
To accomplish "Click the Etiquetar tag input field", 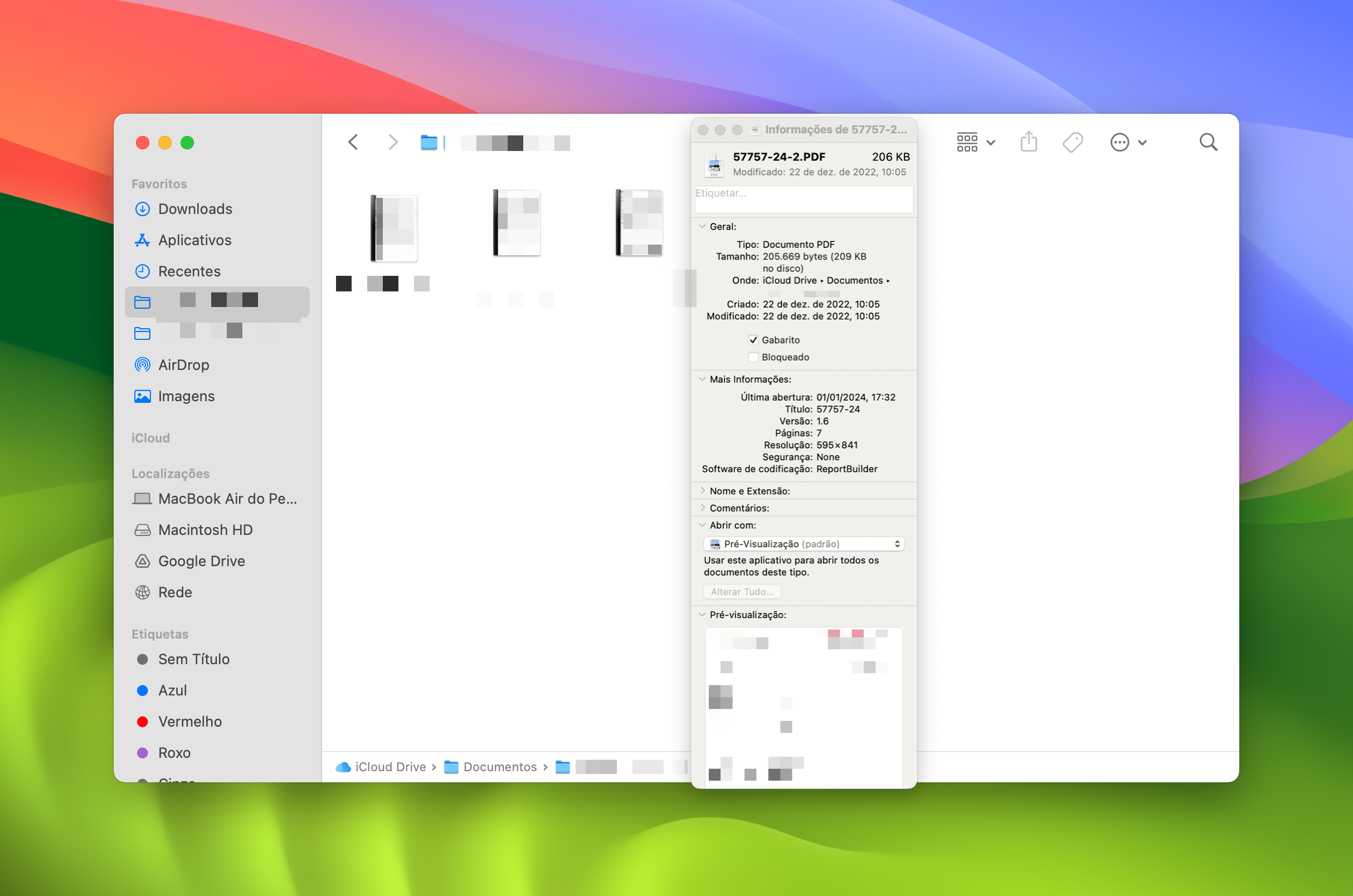I will click(x=803, y=199).
